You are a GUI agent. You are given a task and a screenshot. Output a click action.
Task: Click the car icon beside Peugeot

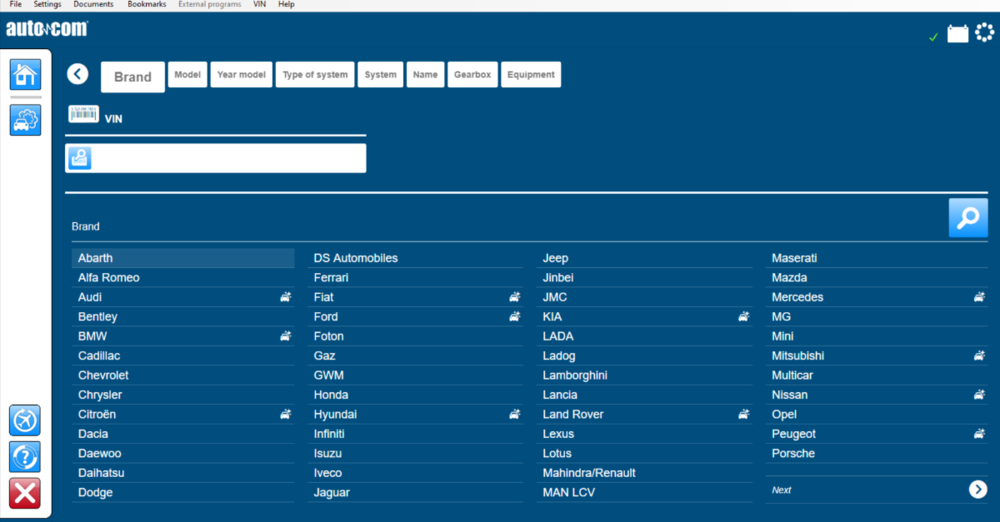click(979, 434)
